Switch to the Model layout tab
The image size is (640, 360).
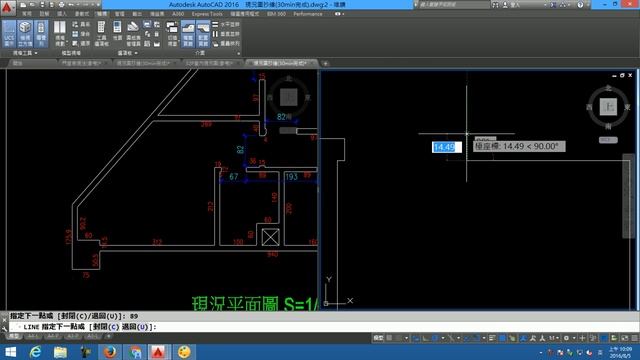point(14,336)
